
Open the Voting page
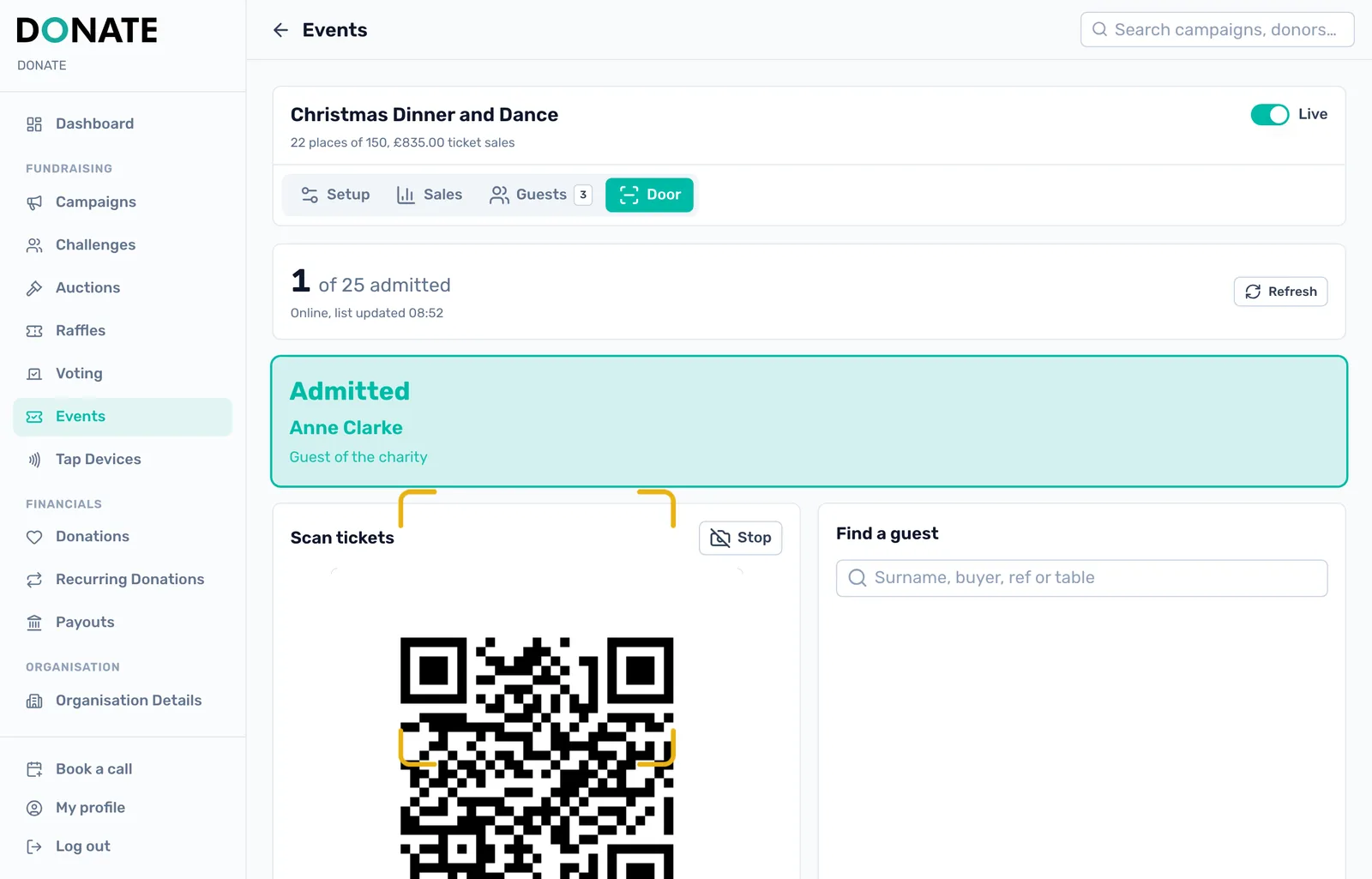pyautogui.click(x=123, y=374)
